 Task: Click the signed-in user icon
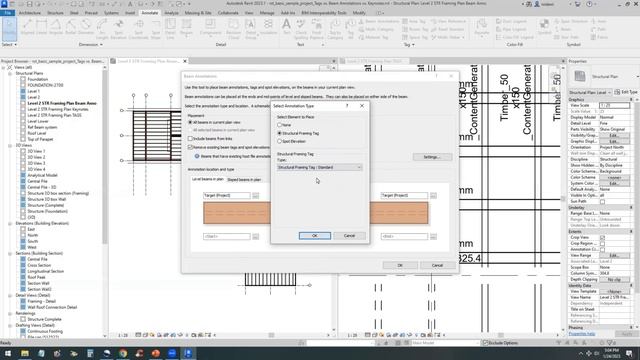[537, 4]
